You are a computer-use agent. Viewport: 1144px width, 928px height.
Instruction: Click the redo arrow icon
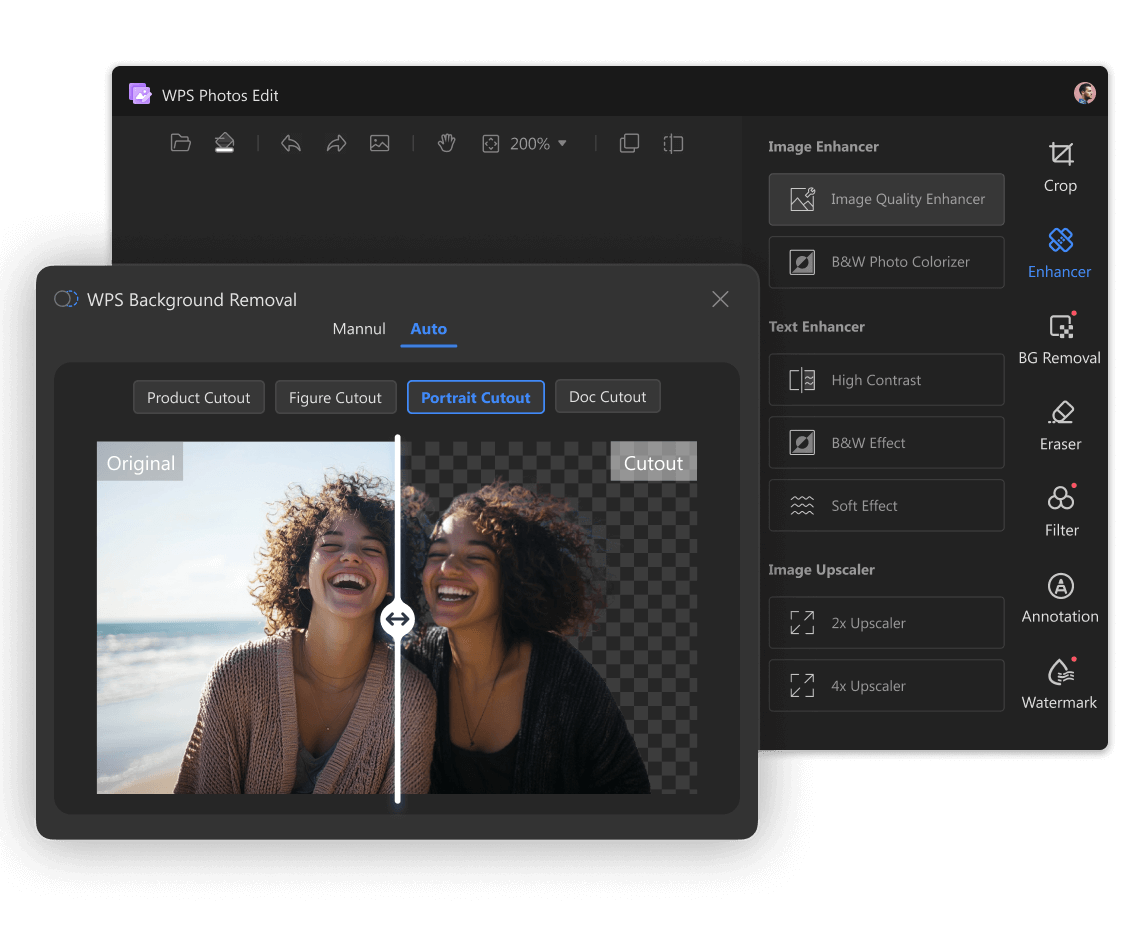pos(336,143)
